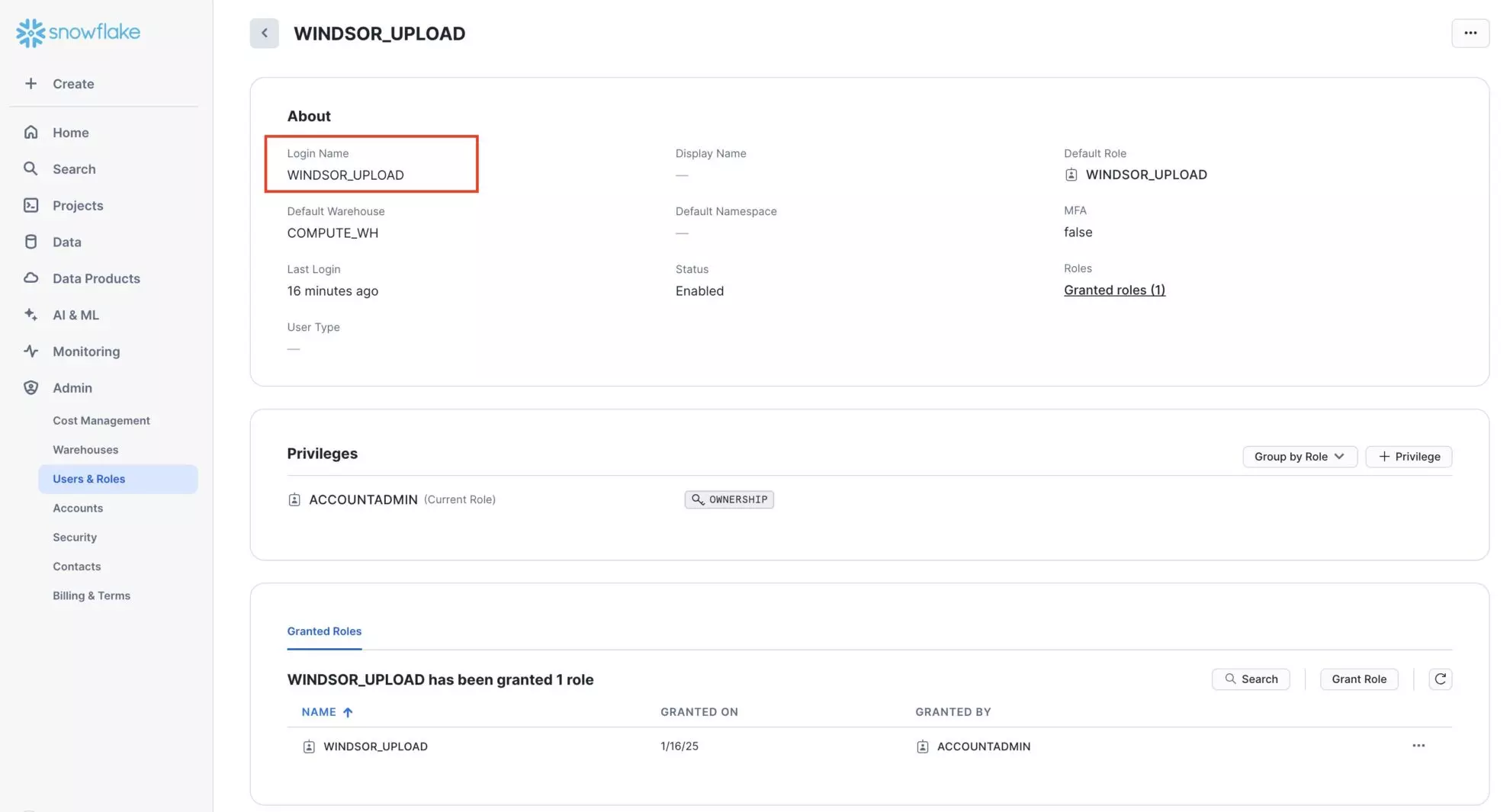Open Projects section
The image size is (1510, 812).
click(78, 206)
